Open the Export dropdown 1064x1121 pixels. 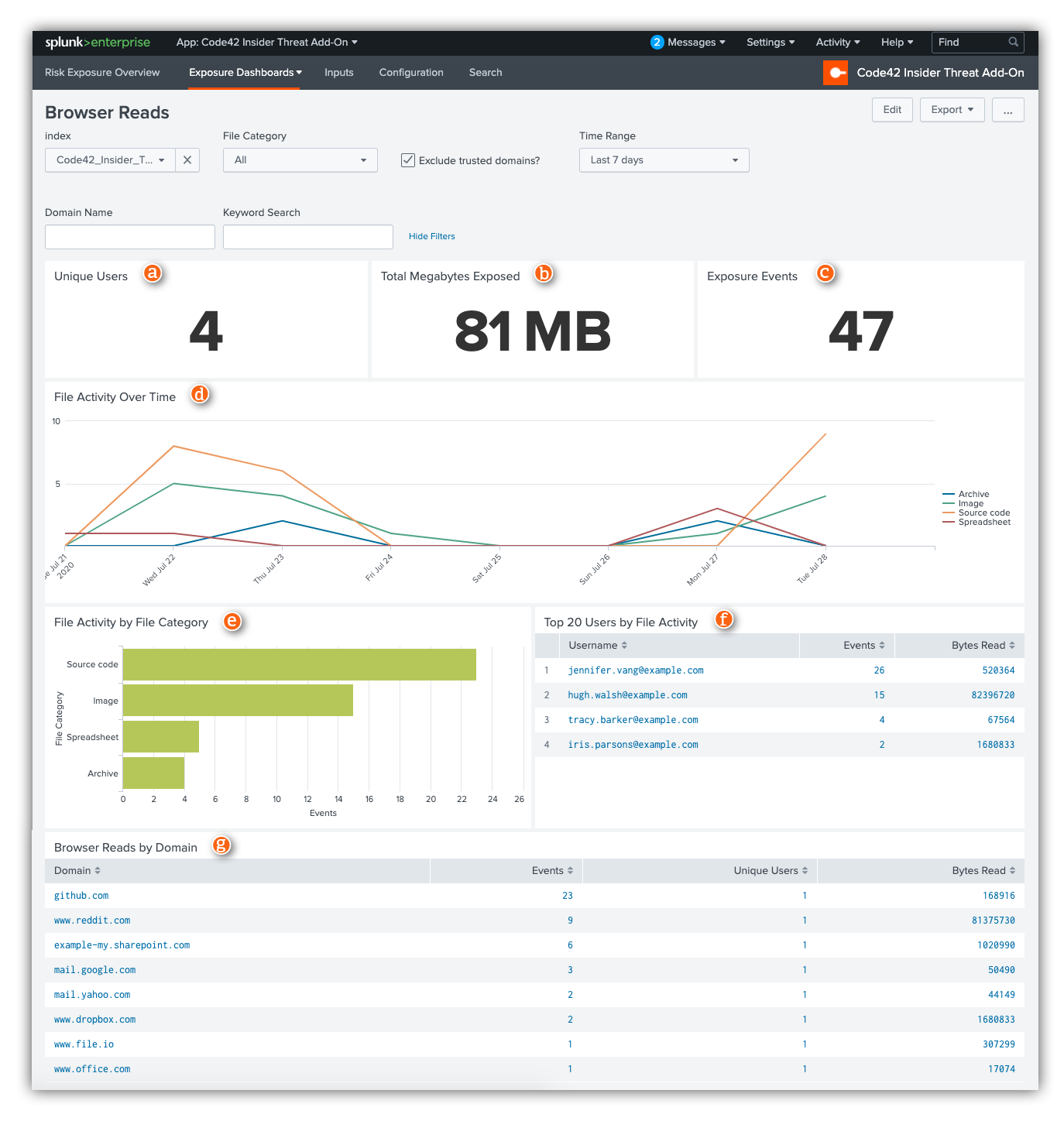point(952,110)
